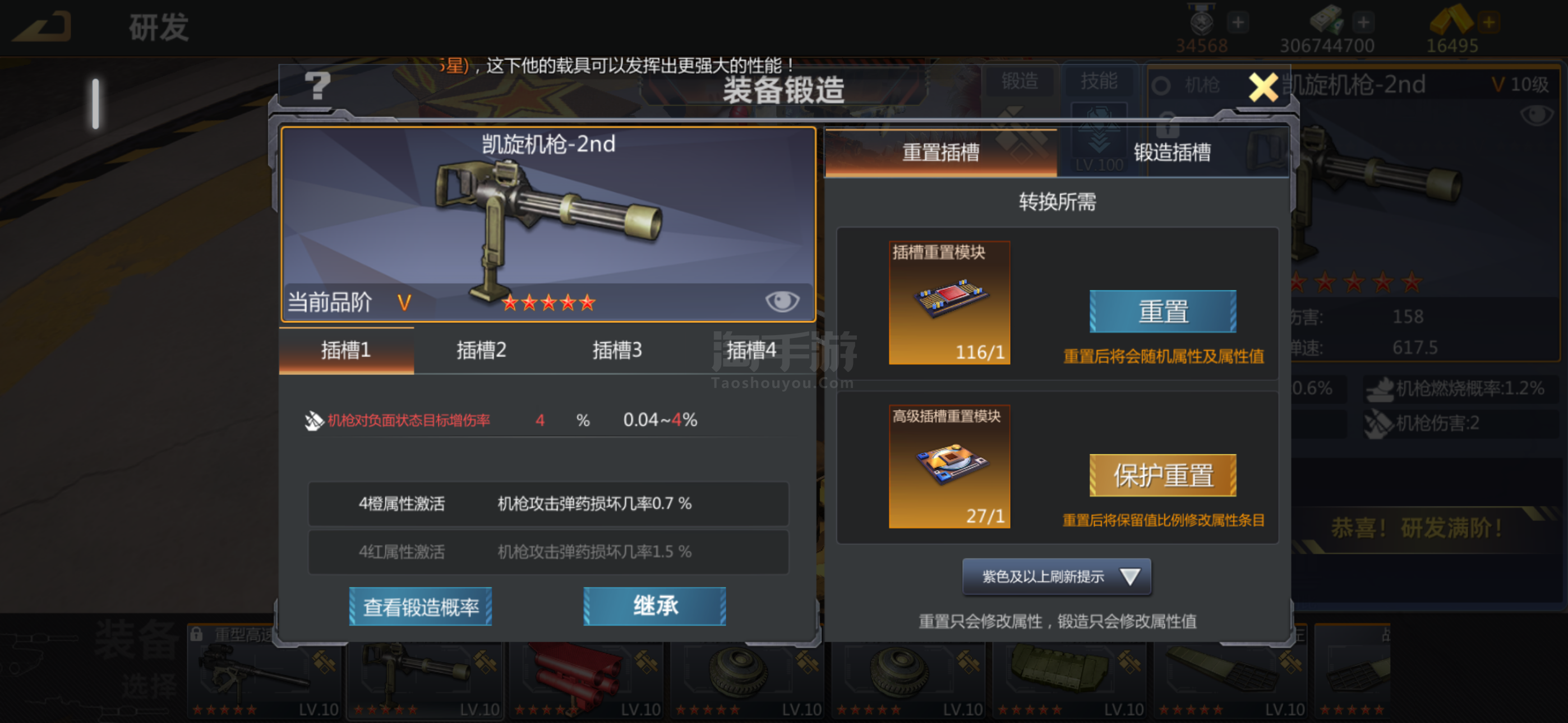Screen dimensions: 1568x723
Task: Toggle the eye icon on weapon preview
Action: point(782,300)
